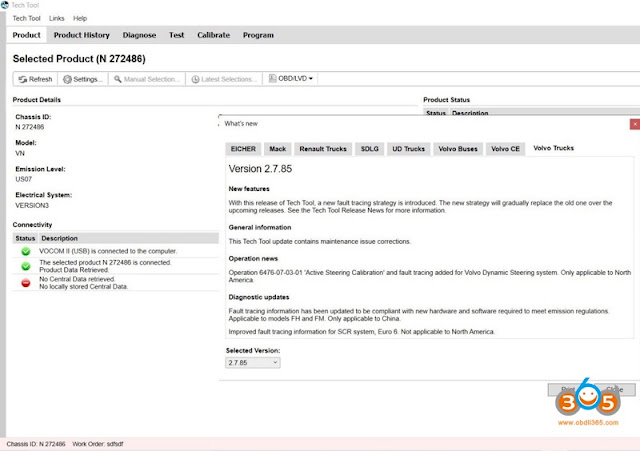This screenshot has width=640, height=451.
Task: Select the Volvo Buses tab
Action: tap(458, 149)
